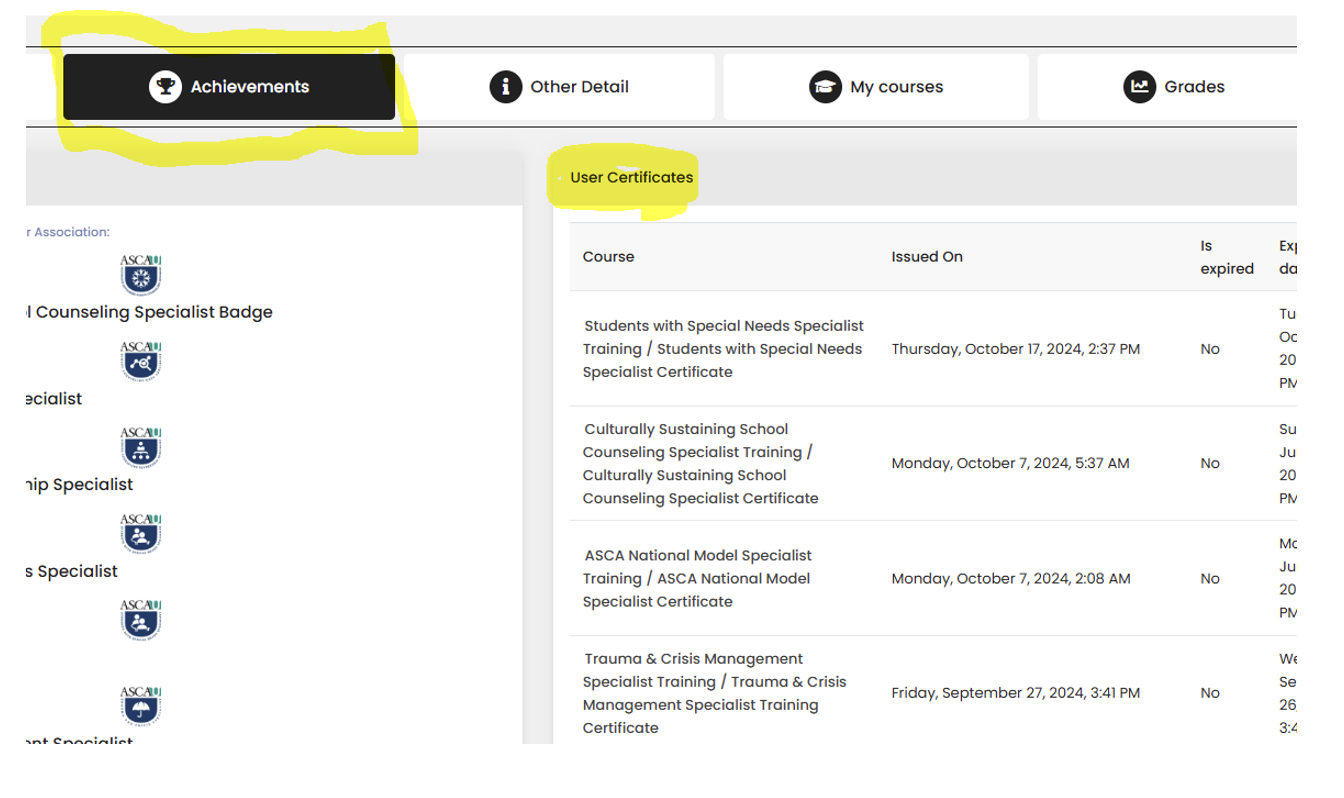Image resolution: width=1344 pixels, height=798 pixels.
Task: Select the ASCA National Model Specialist certificate row
Action: click(x=697, y=578)
